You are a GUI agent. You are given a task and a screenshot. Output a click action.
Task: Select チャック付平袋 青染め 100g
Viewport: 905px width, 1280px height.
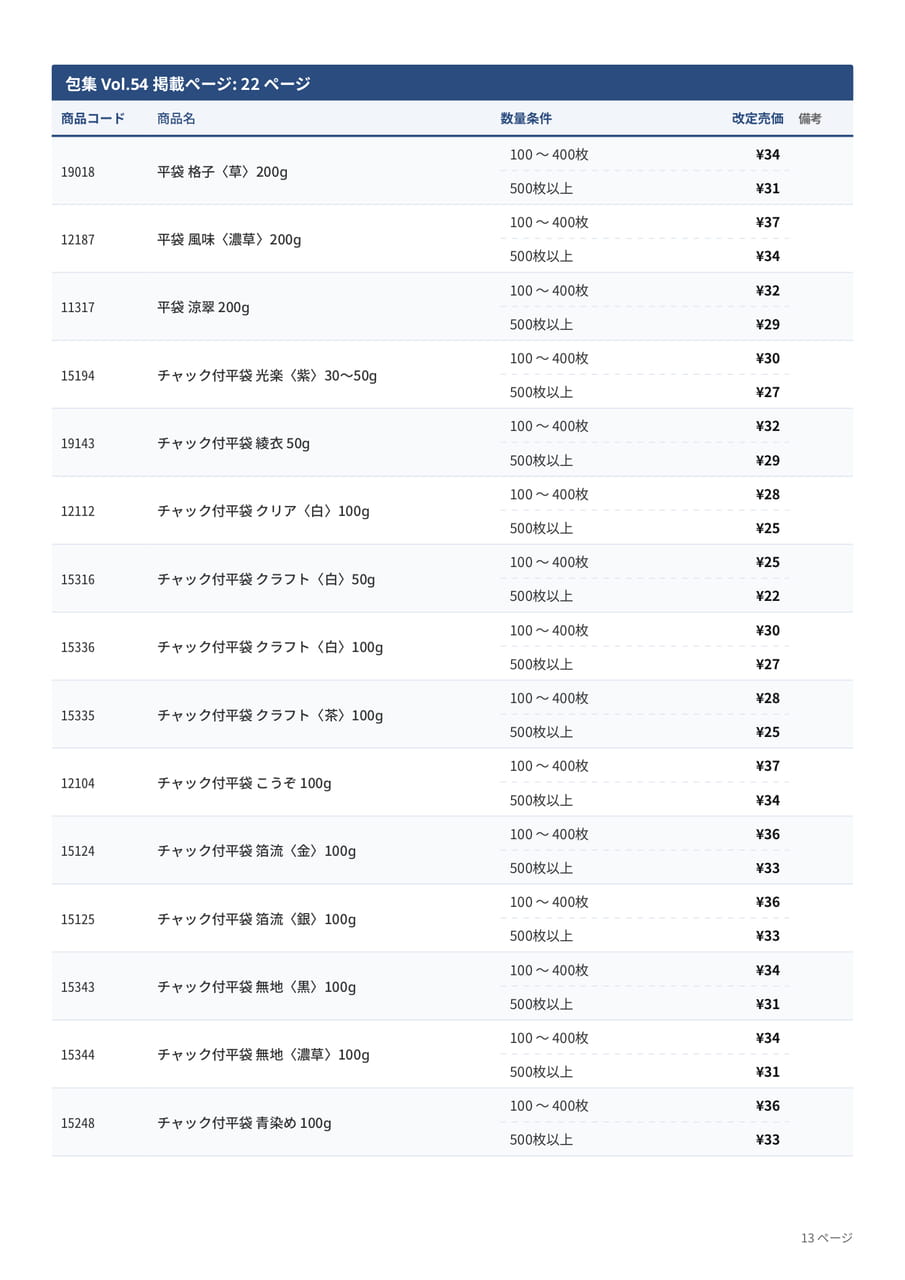click(244, 1123)
